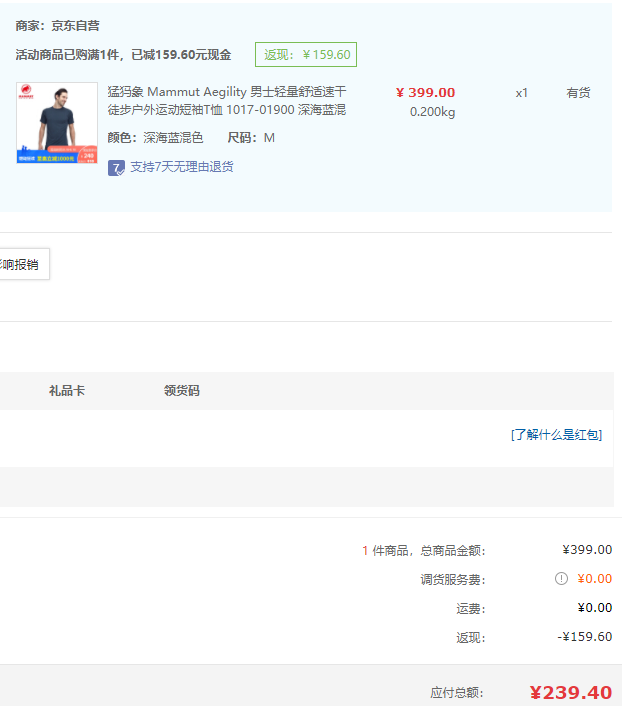Click the 调货服务费 info icon
Image resolution: width=622 pixels, height=706 pixels.
click(561, 578)
